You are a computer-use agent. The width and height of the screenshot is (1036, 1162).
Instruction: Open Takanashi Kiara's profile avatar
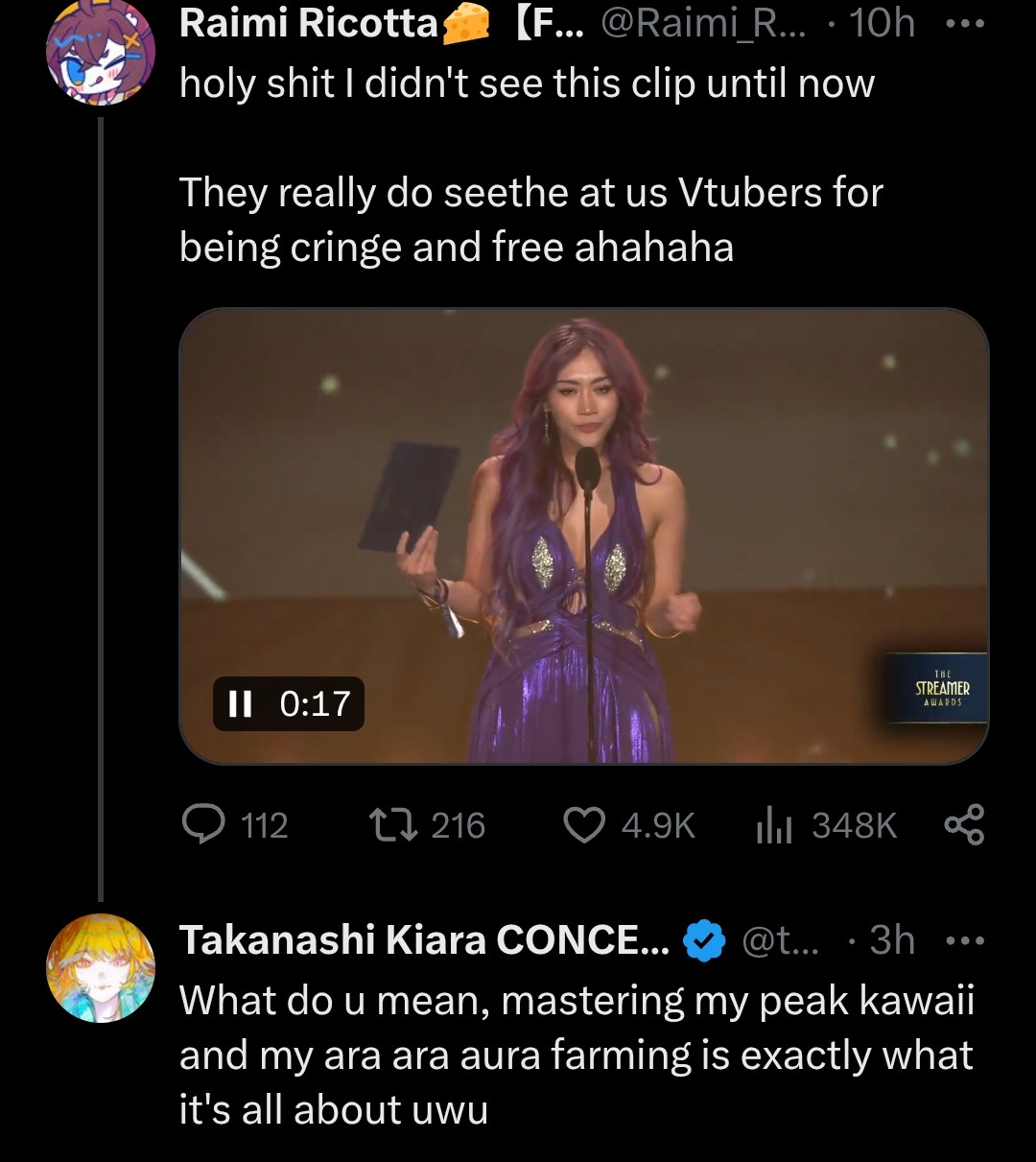pyautogui.click(x=101, y=967)
